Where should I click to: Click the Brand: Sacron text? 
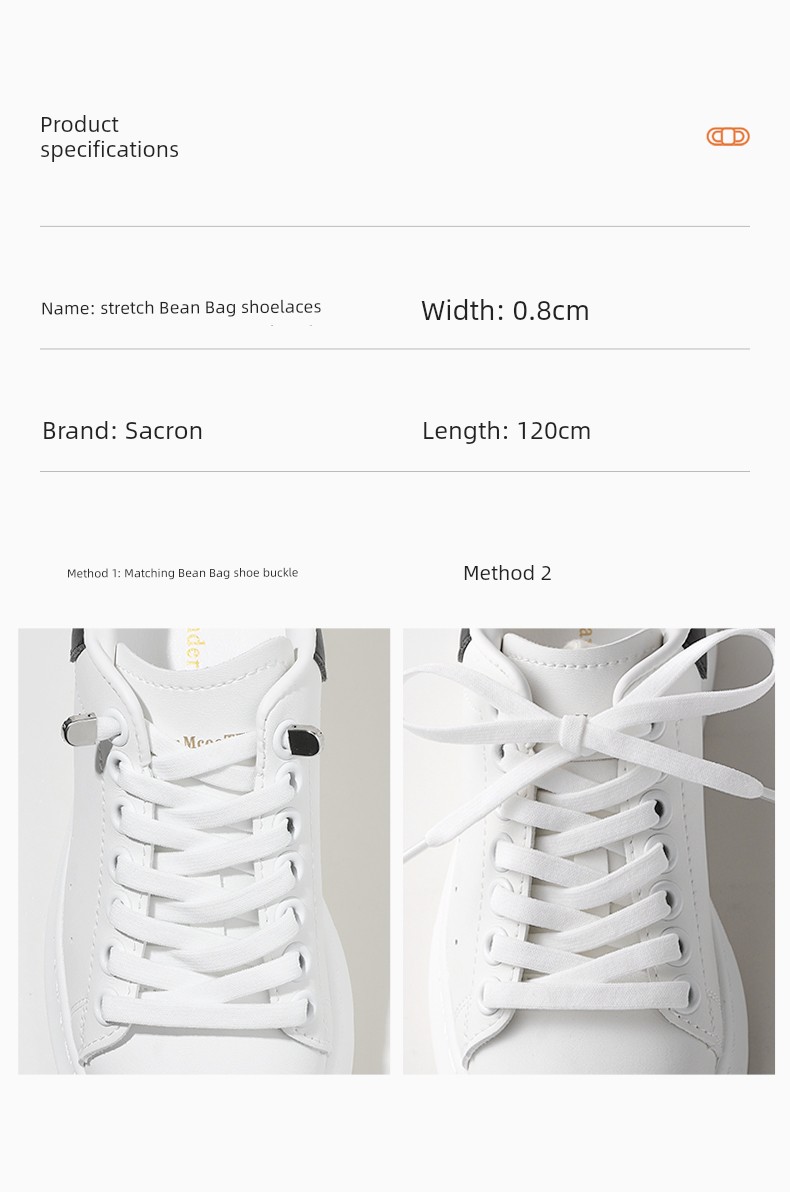coord(122,430)
